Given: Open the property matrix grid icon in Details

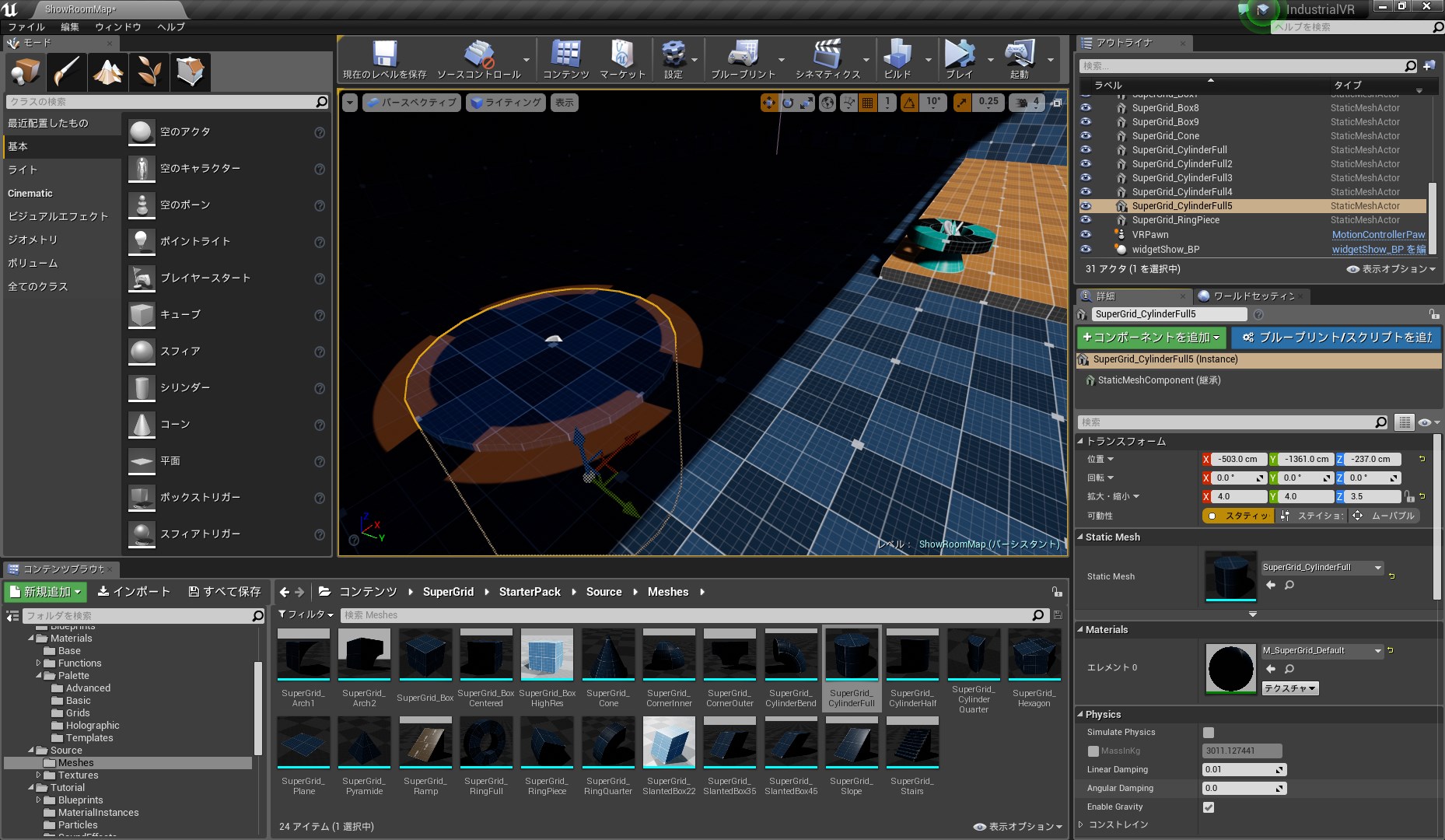Looking at the screenshot, I should 1404,422.
